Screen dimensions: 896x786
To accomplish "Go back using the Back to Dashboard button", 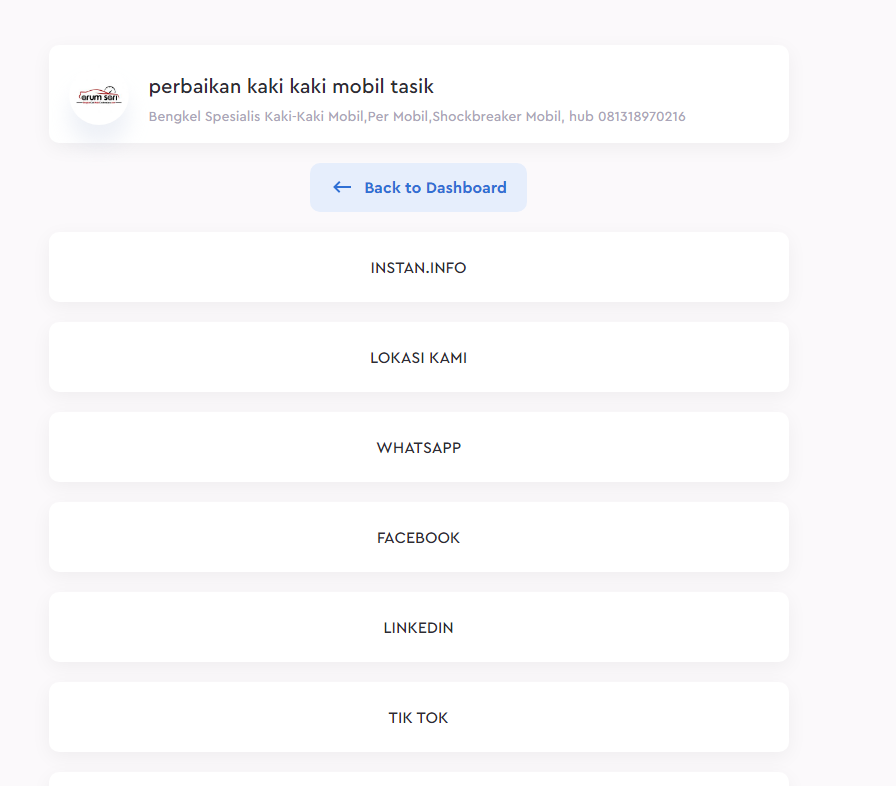I will tap(418, 187).
